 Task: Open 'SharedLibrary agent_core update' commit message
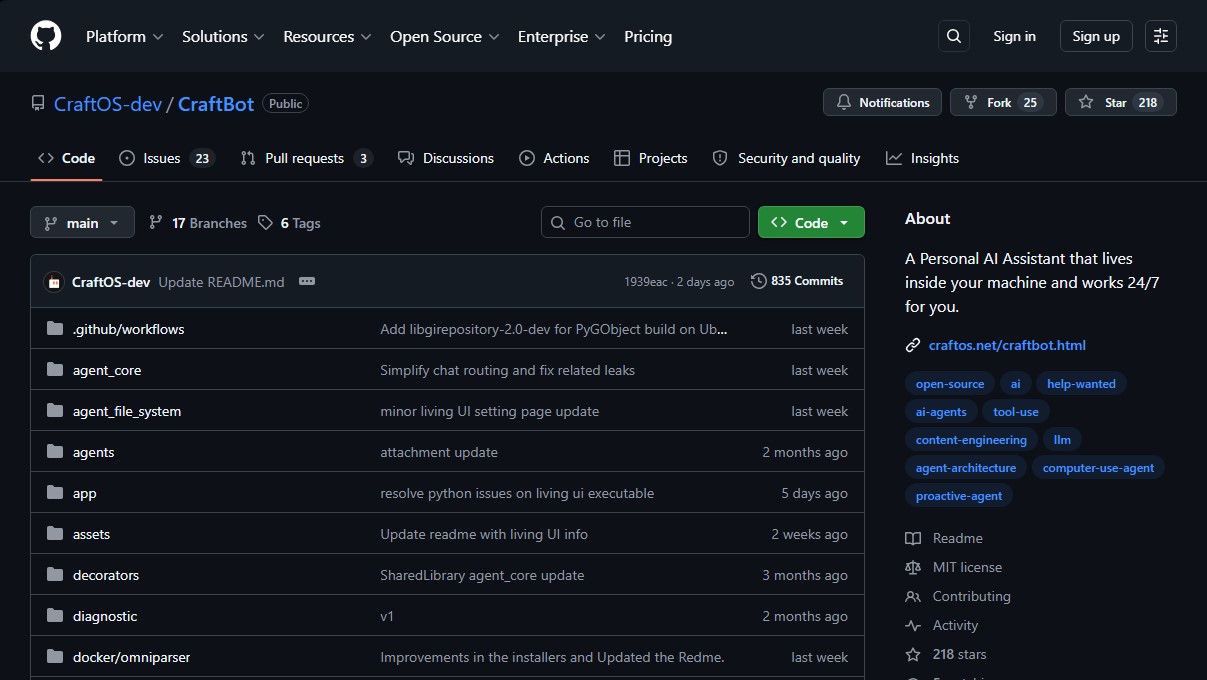482,575
